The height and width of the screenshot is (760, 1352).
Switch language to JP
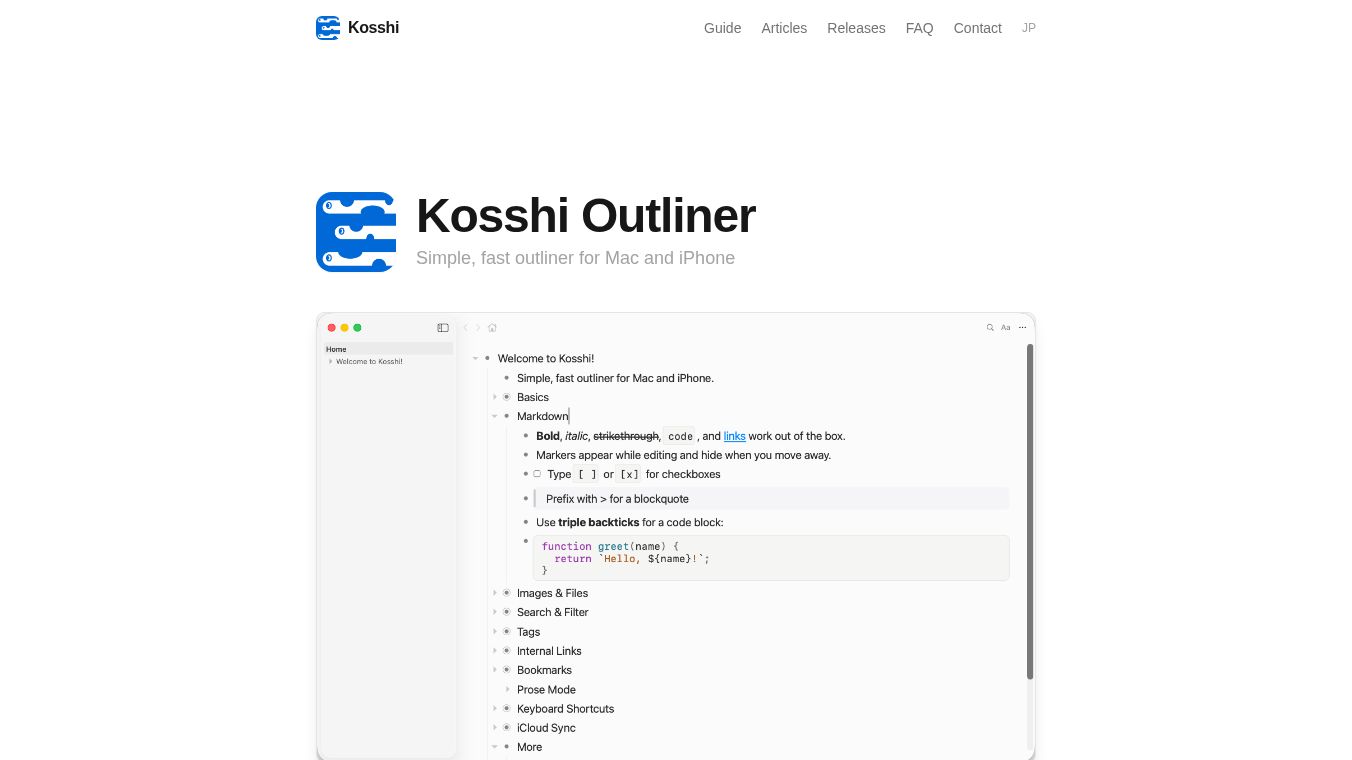[x=1028, y=28]
